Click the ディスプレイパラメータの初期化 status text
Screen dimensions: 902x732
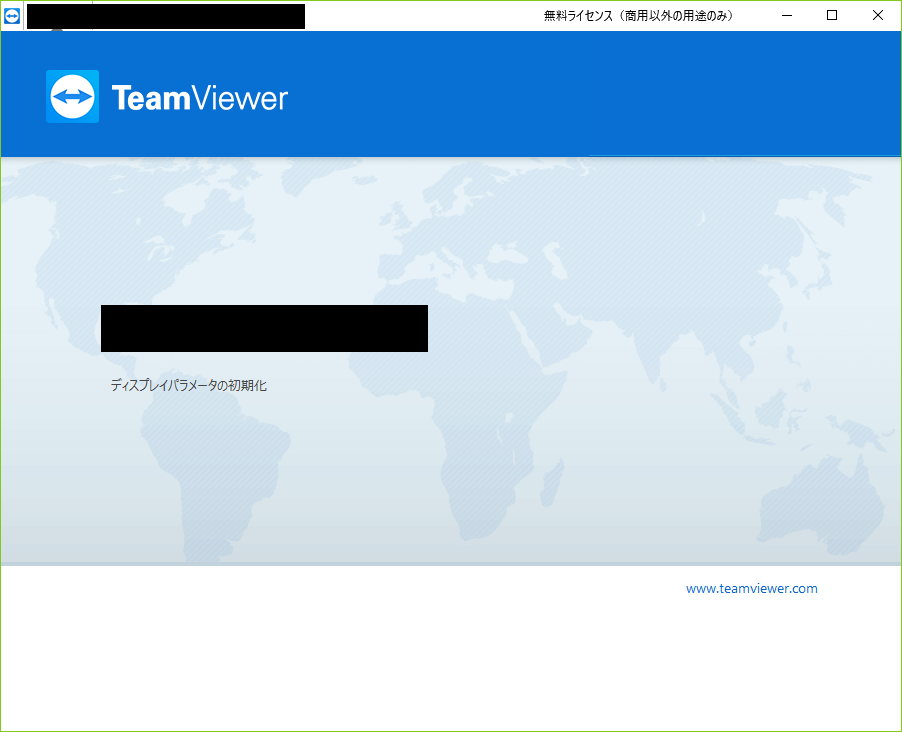pos(189,385)
